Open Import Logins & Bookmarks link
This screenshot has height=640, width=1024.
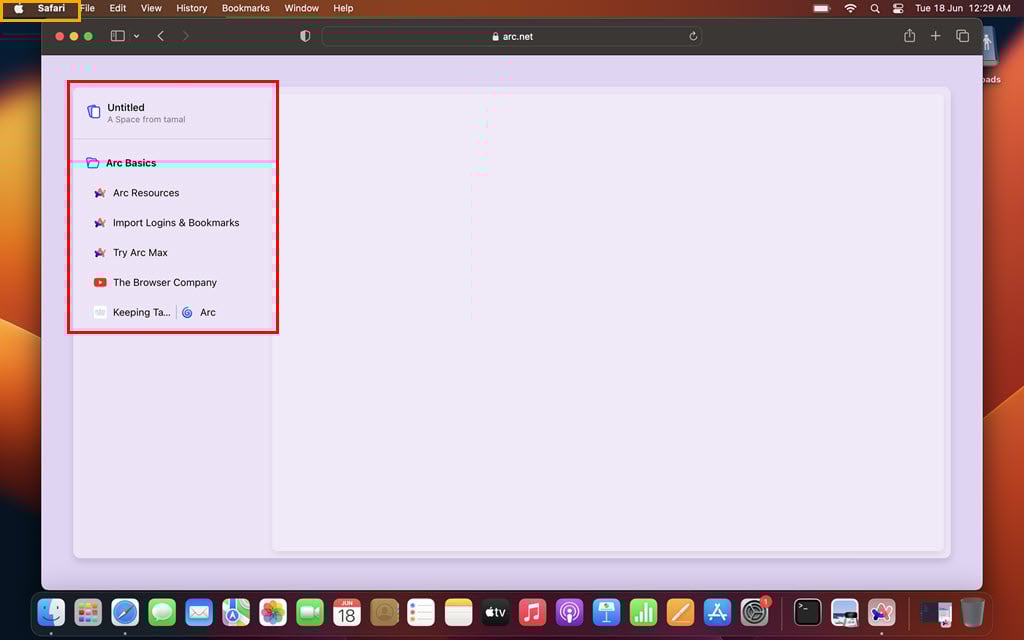176,223
